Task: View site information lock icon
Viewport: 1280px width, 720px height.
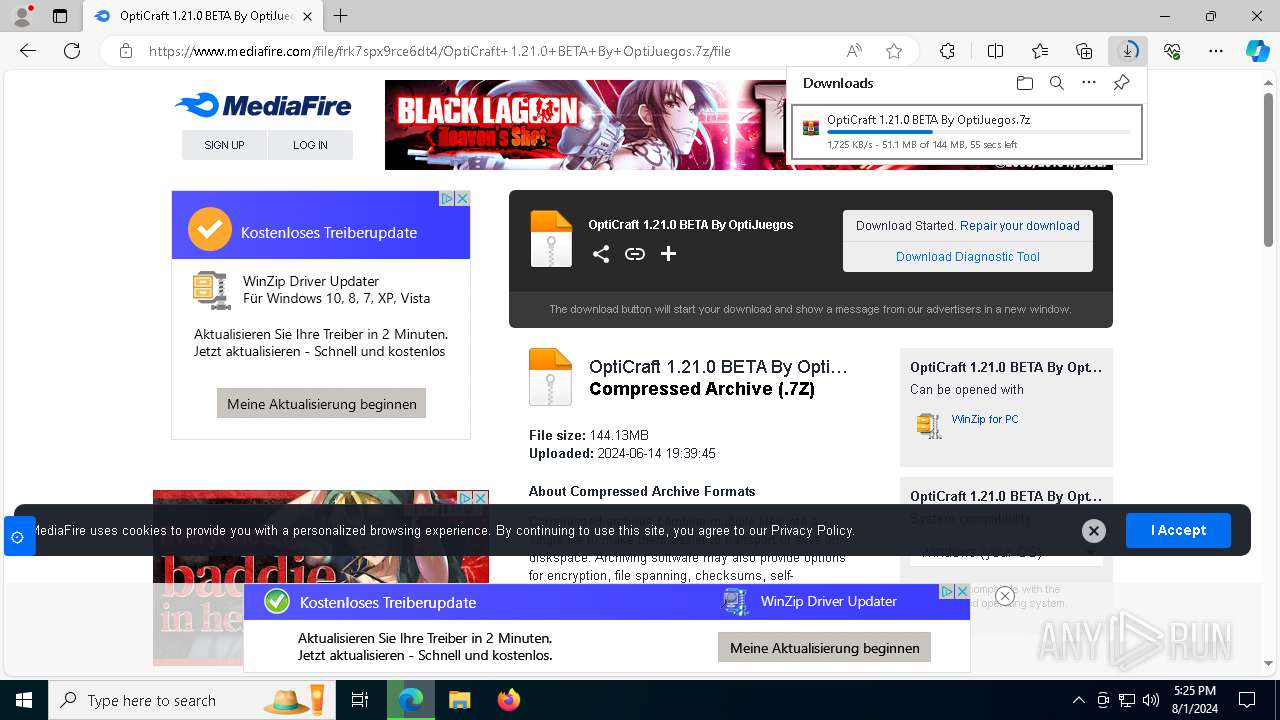Action: coord(126,51)
